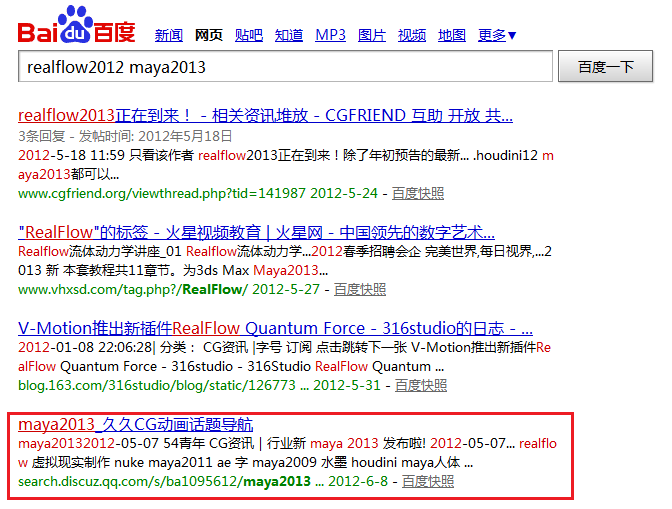672x509 pixels.
Task: Click snippet '2012-5-18 11:59 只看该作者'
Action: [x=106, y=155]
